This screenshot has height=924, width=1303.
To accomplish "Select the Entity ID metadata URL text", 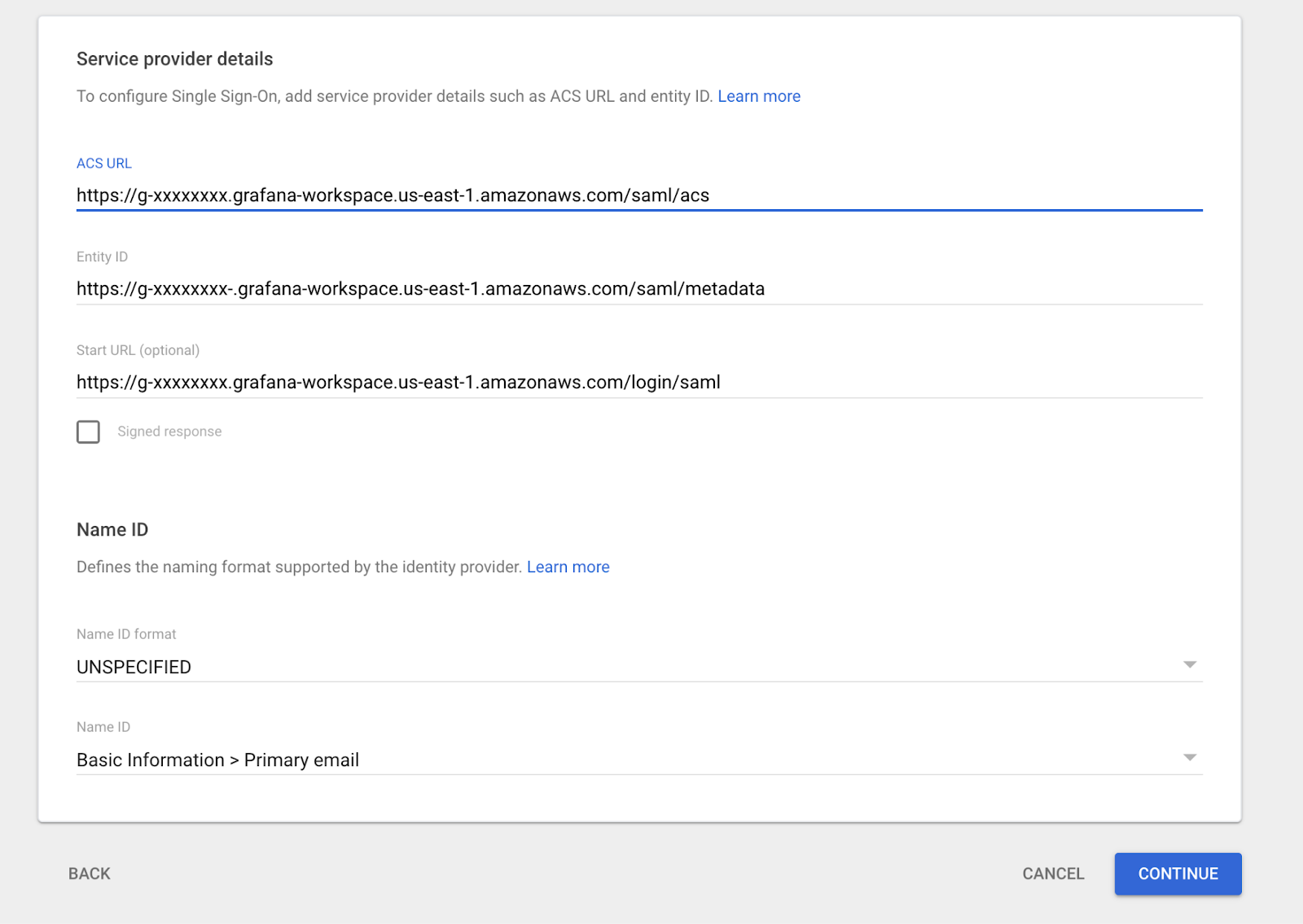I will pos(420,288).
